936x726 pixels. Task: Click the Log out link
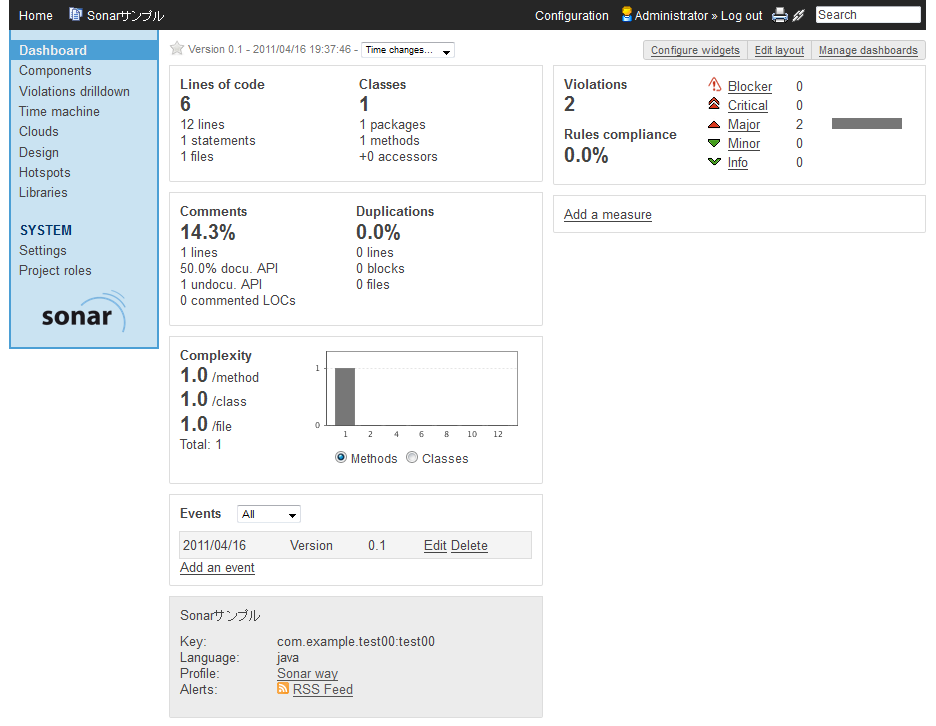point(741,16)
